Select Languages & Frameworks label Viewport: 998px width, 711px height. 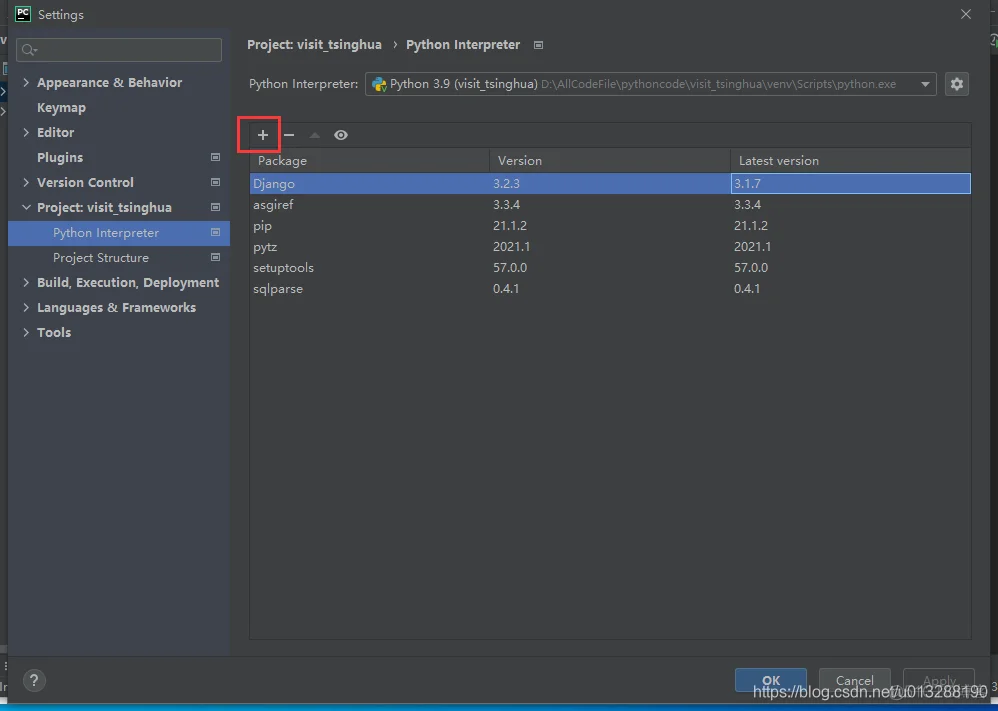point(116,307)
